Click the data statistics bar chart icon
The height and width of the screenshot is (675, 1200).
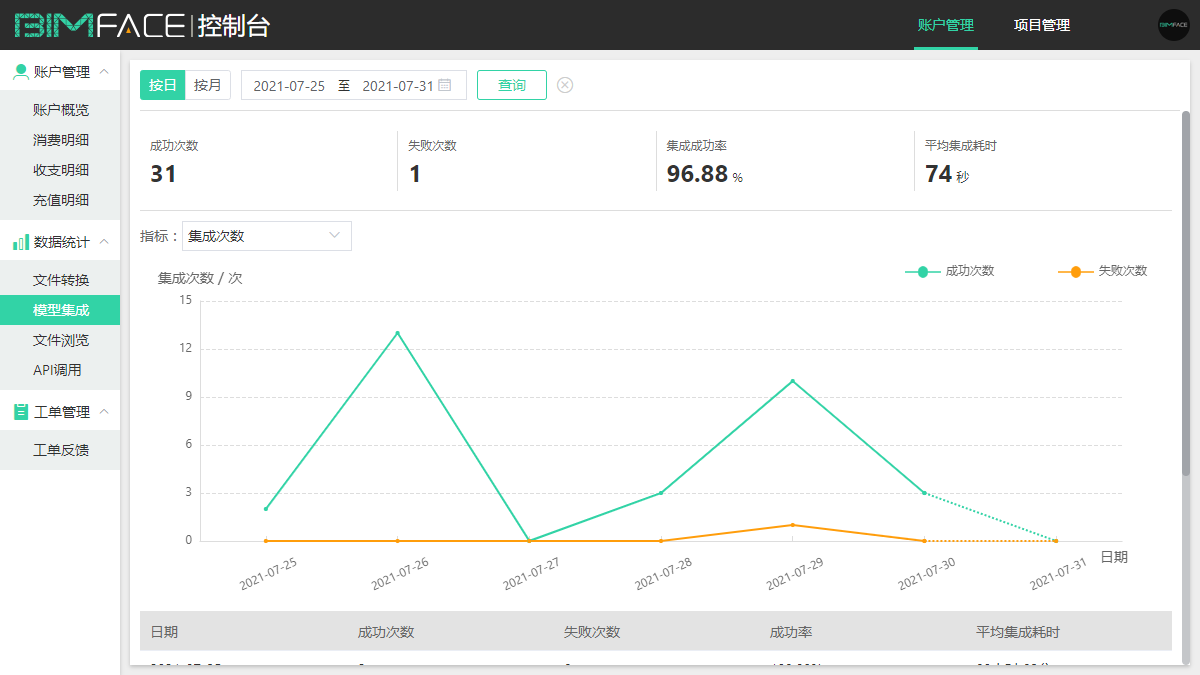tap(20, 242)
